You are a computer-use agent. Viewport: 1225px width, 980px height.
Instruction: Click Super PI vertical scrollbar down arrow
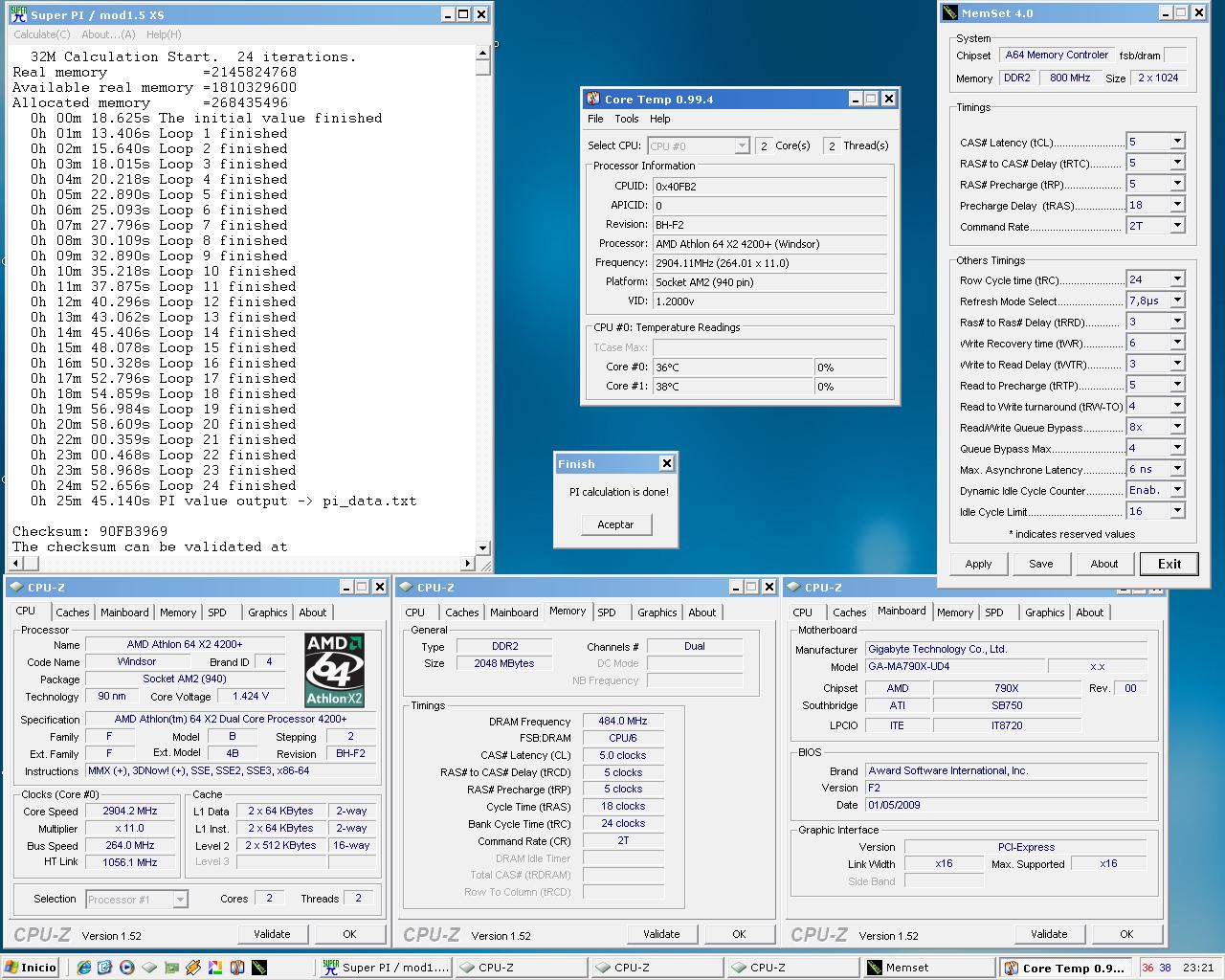coord(483,548)
